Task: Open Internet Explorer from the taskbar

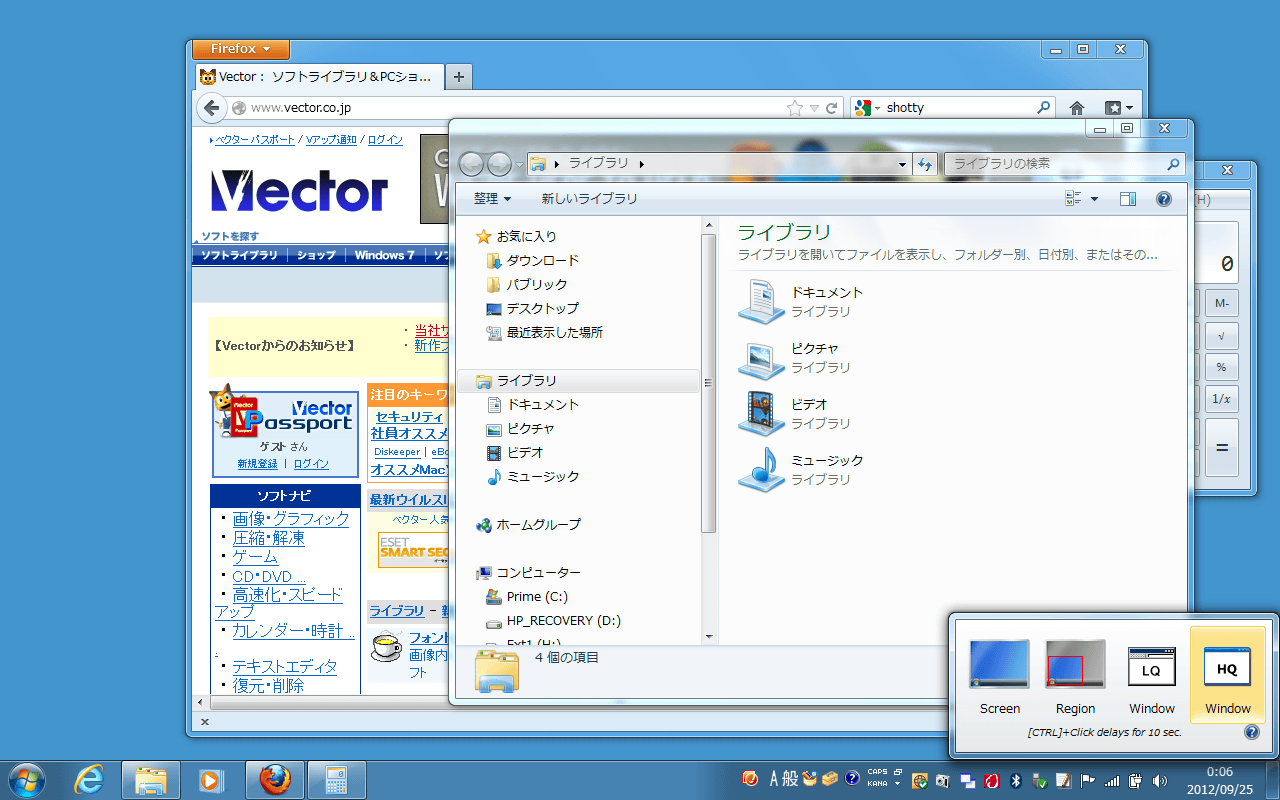Action: (89, 780)
